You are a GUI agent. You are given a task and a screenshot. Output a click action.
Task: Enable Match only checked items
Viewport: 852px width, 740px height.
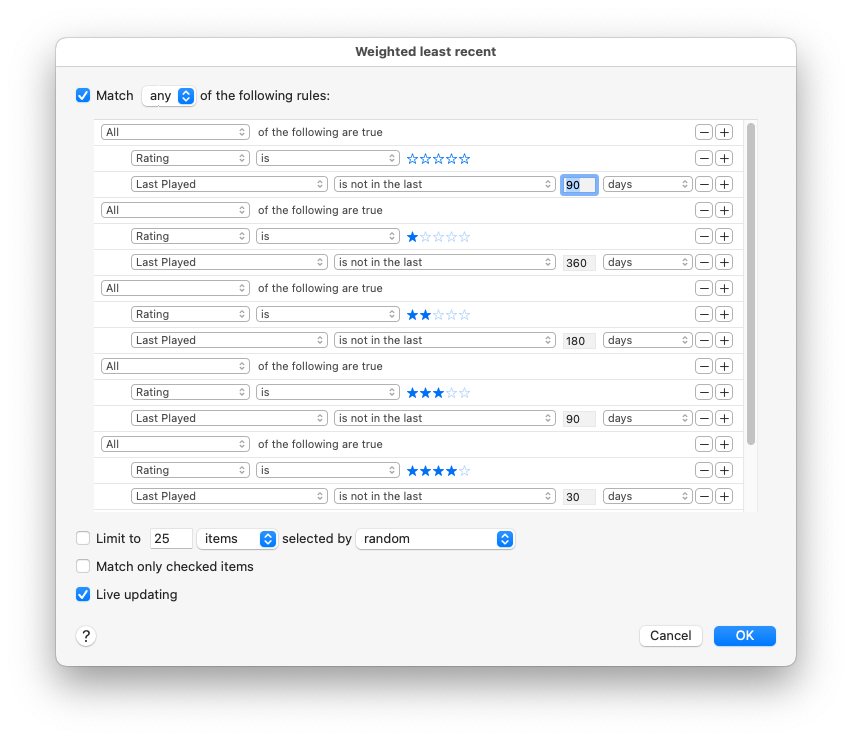(x=83, y=566)
